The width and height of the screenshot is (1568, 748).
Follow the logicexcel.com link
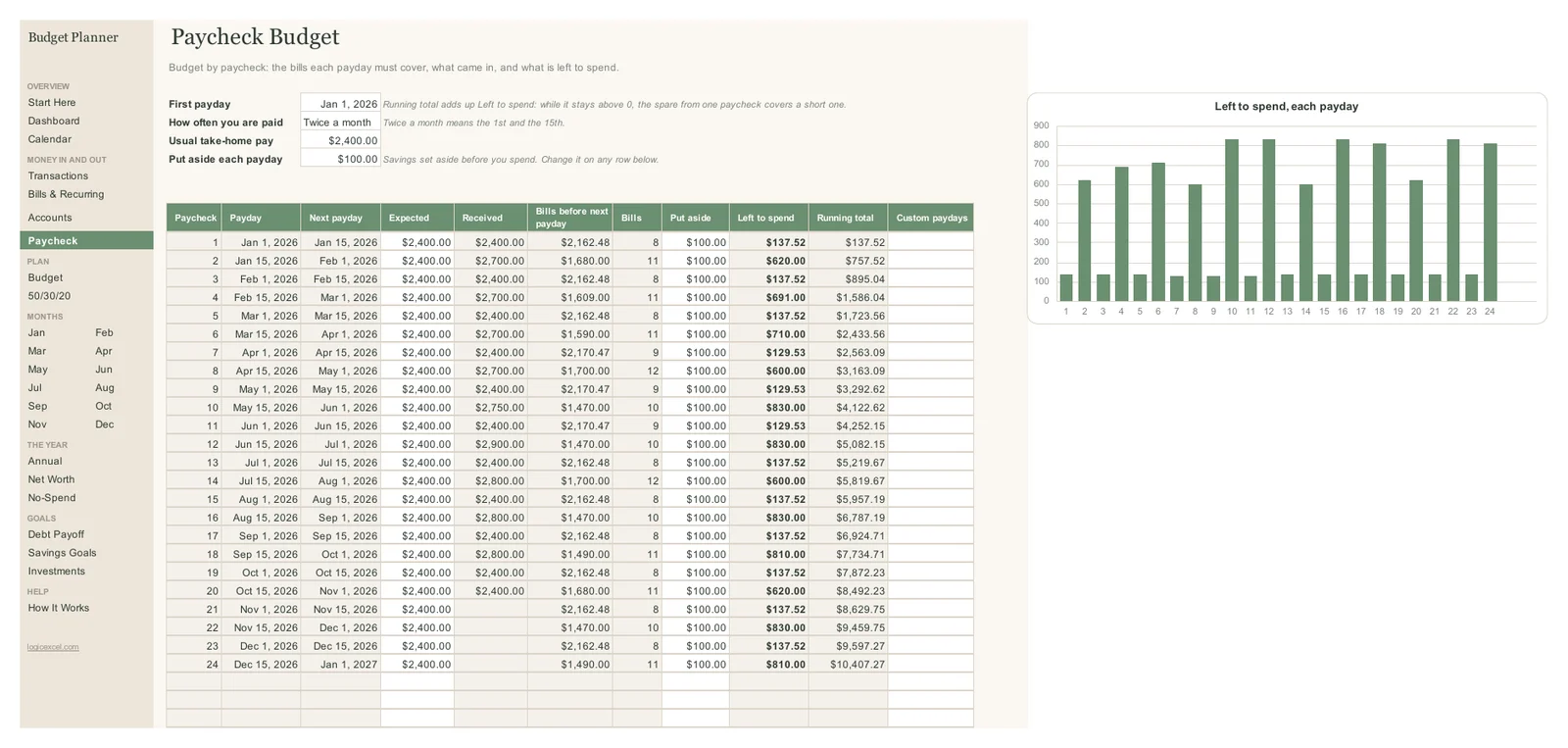point(53,647)
